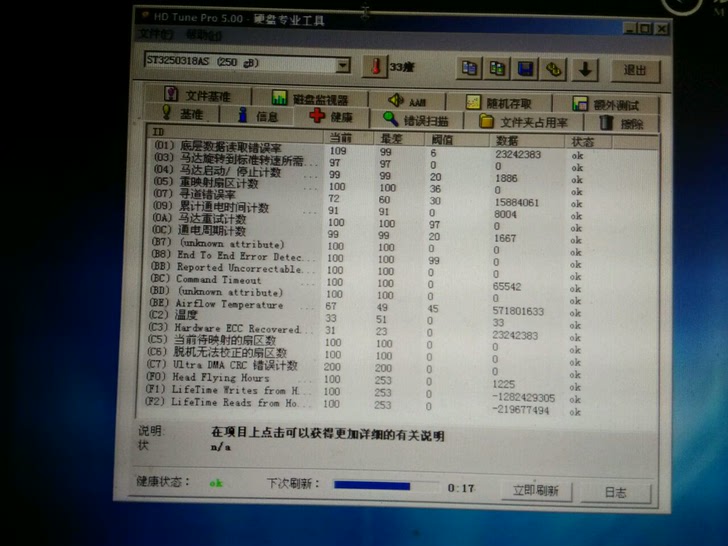Screen dimensions: 728x546
Task: Switch to the 基准 tab
Action: (182, 113)
